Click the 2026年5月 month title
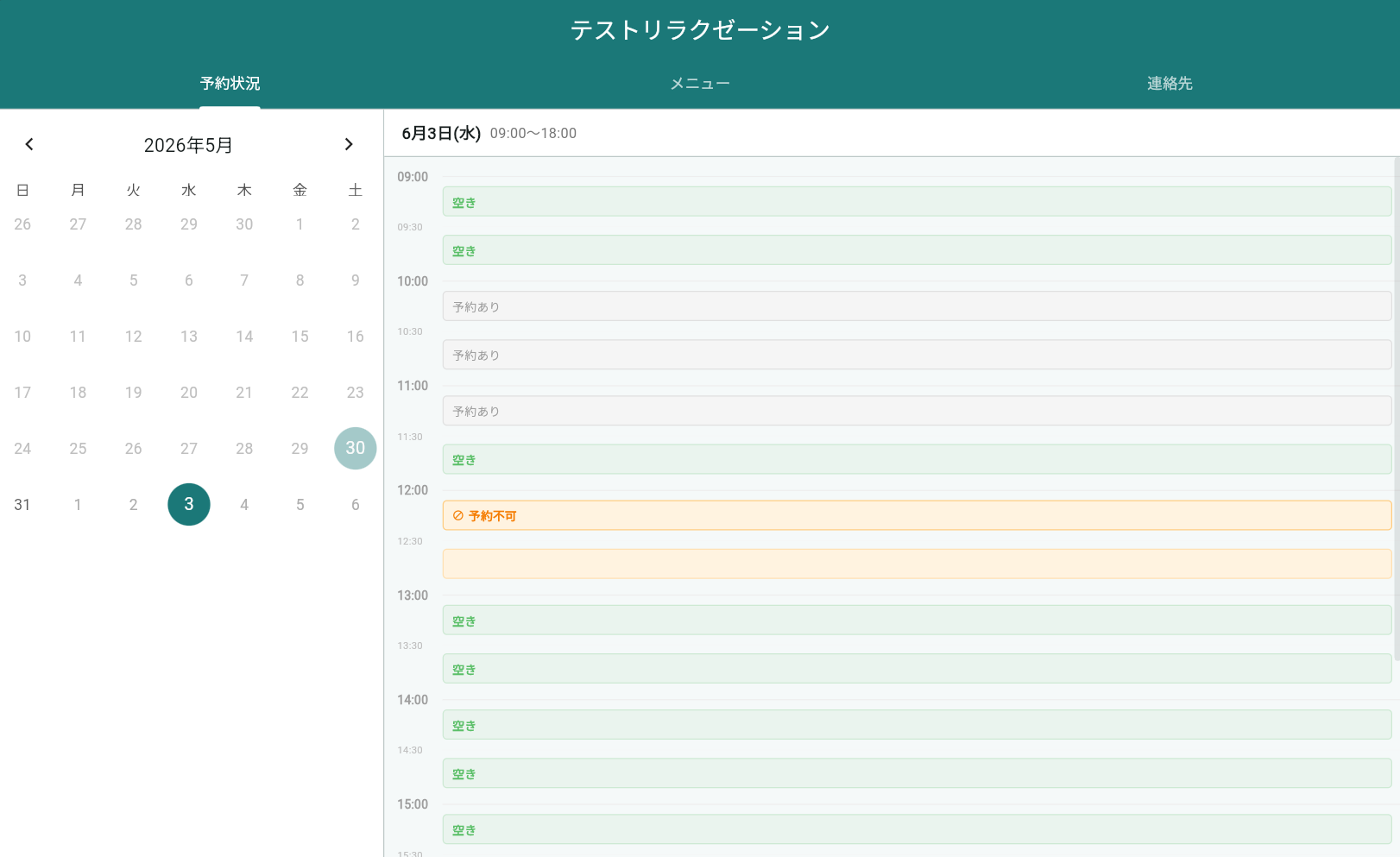The height and width of the screenshot is (857, 1400). coord(188,145)
